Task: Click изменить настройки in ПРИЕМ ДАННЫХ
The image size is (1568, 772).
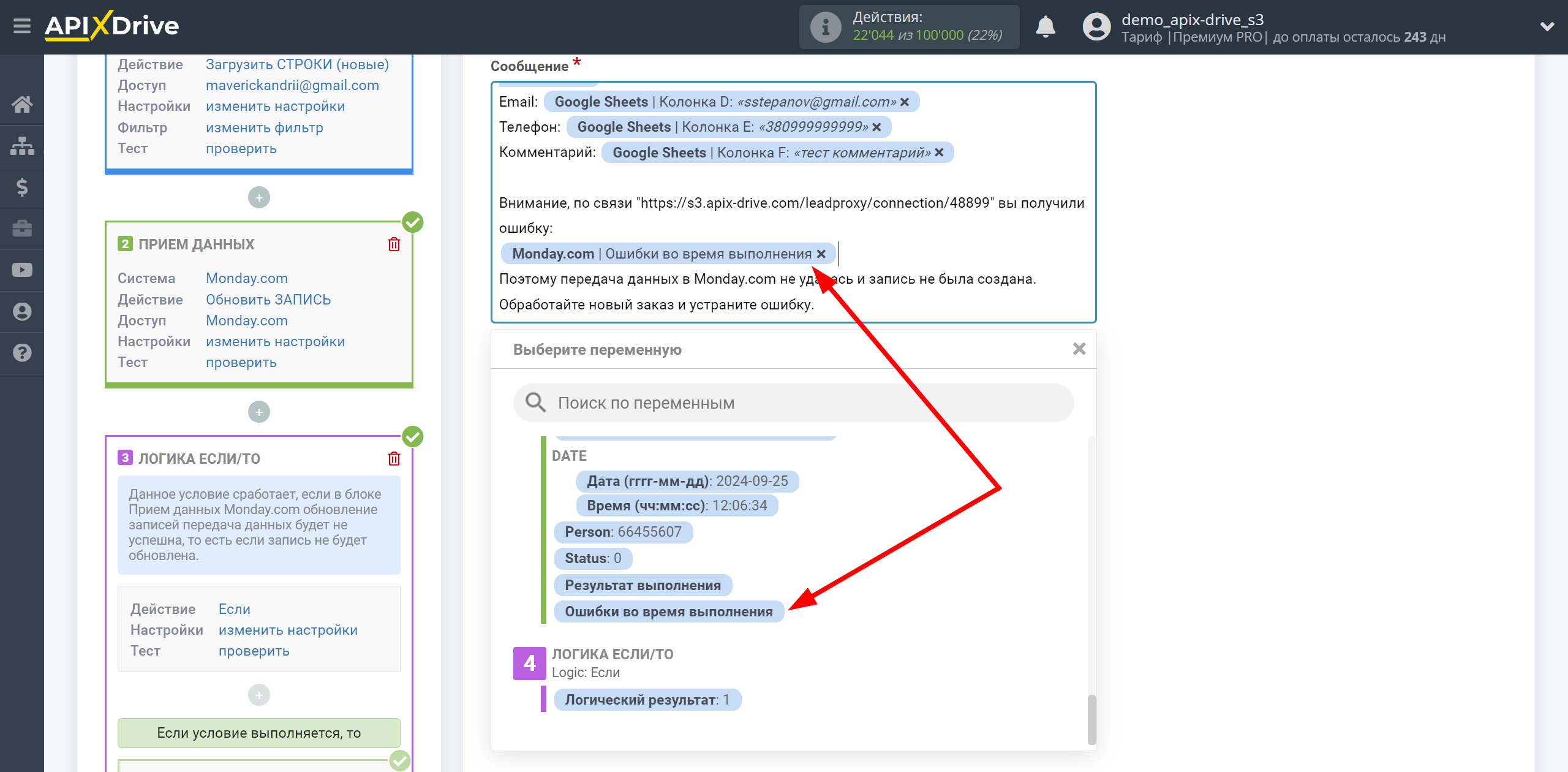Action: point(275,341)
